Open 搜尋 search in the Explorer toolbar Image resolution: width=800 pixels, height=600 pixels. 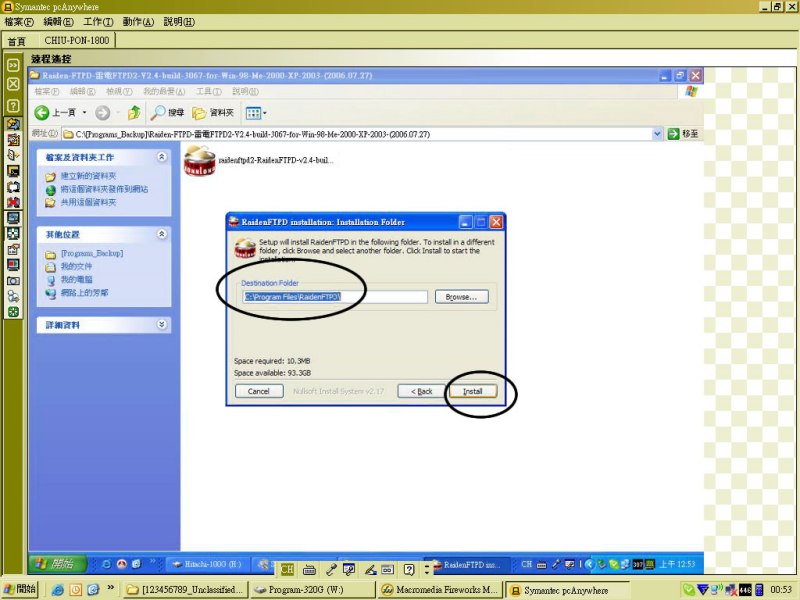[167, 112]
